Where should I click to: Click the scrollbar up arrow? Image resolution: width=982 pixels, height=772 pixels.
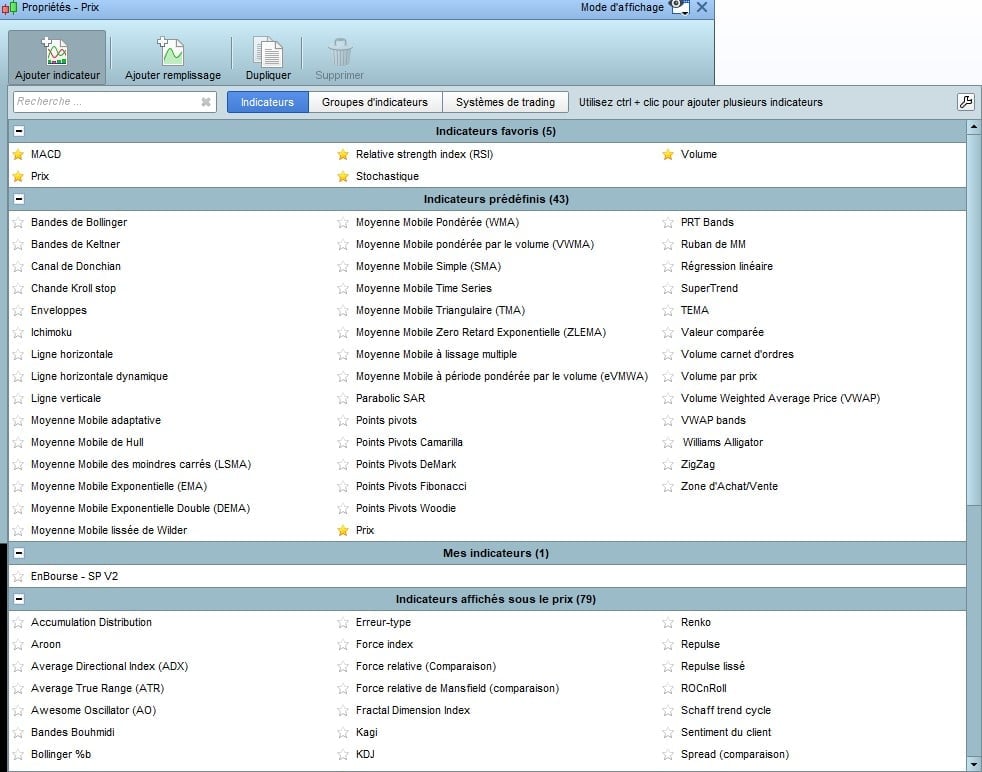tap(973, 126)
